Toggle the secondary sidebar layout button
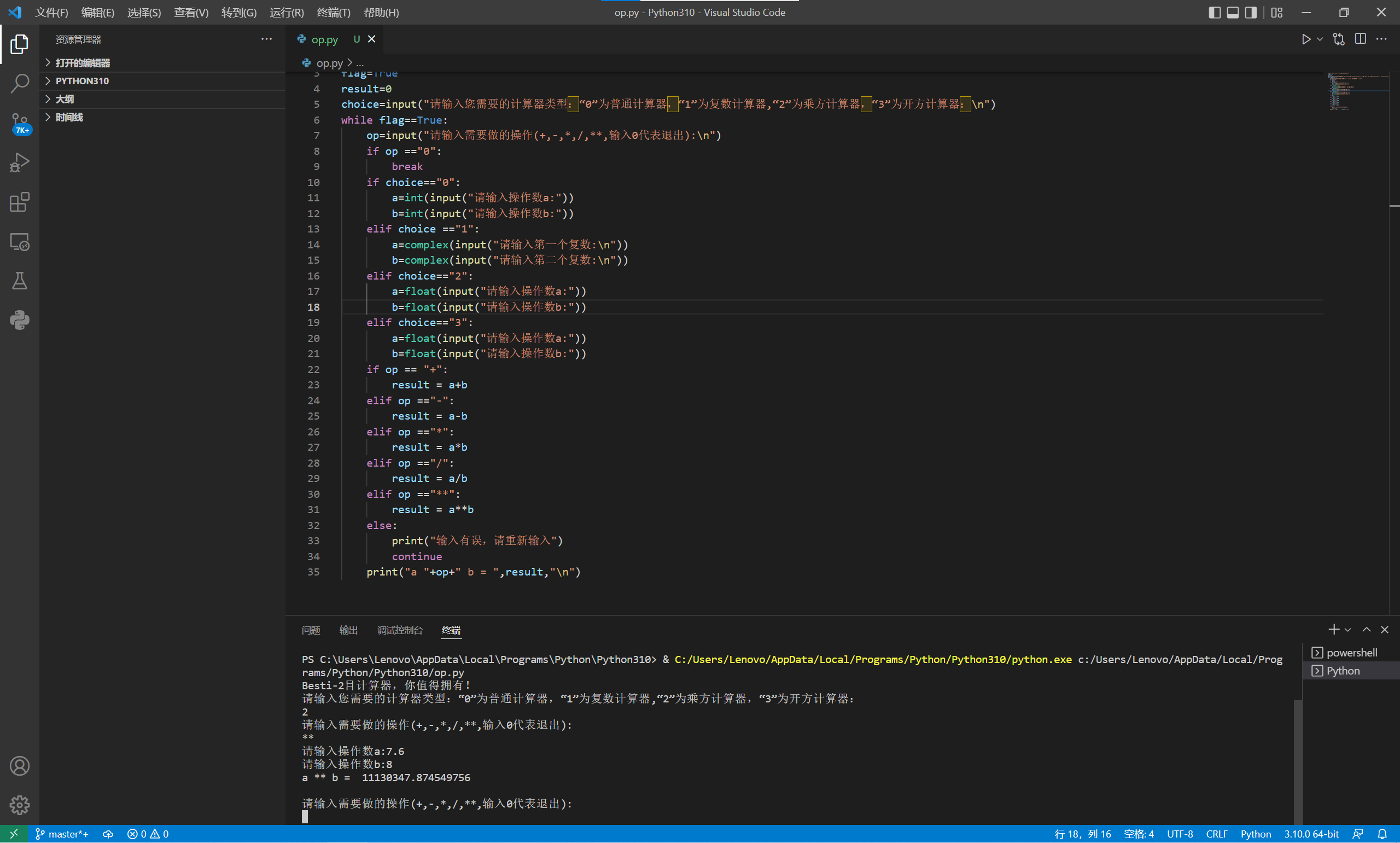The image size is (1400, 843). click(1251, 13)
